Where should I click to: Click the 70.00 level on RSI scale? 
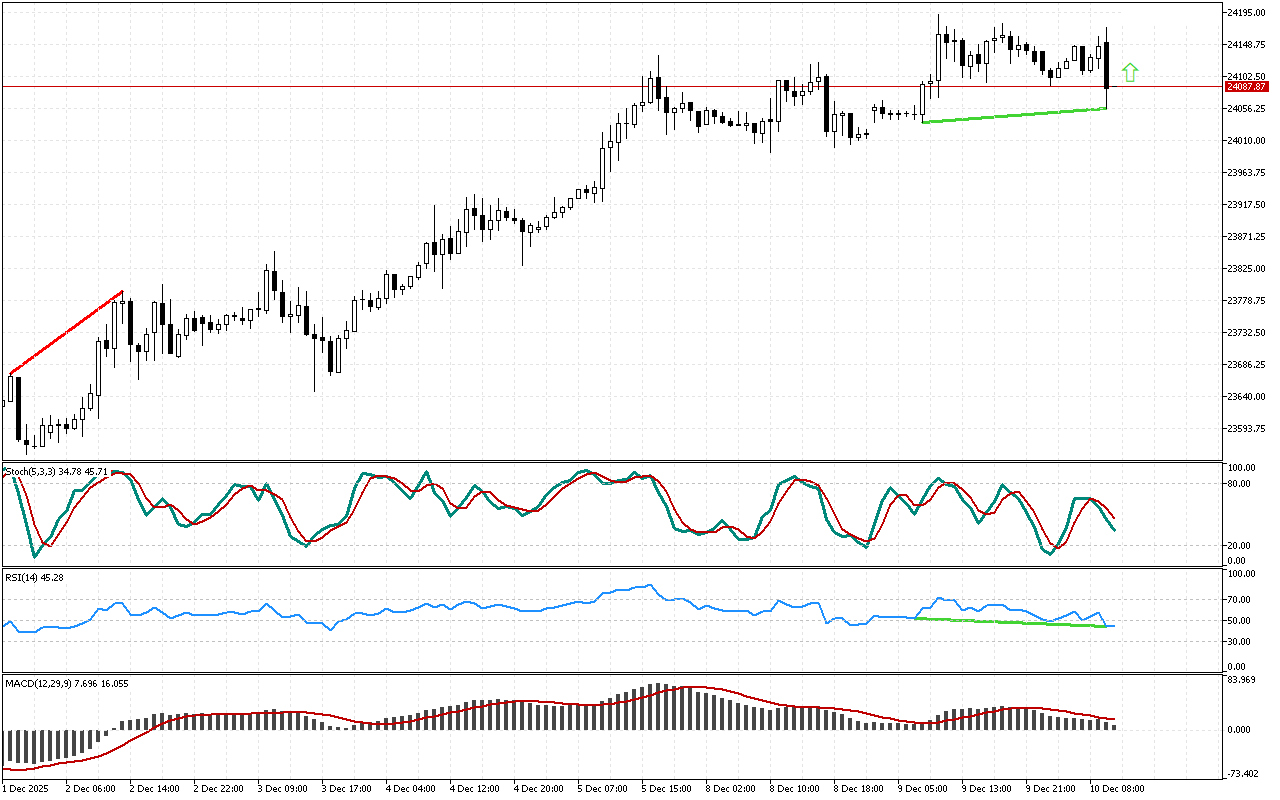click(1241, 600)
